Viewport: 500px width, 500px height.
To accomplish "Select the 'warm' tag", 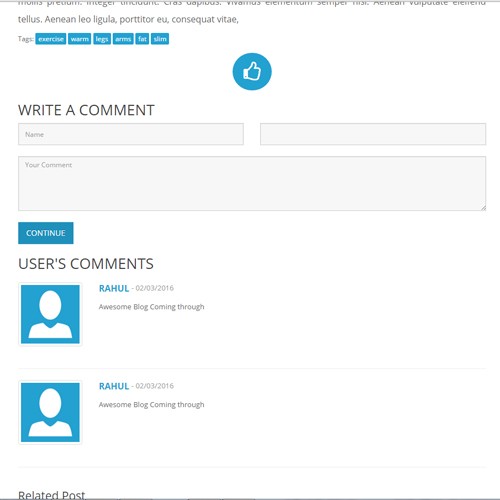I will click(79, 39).
